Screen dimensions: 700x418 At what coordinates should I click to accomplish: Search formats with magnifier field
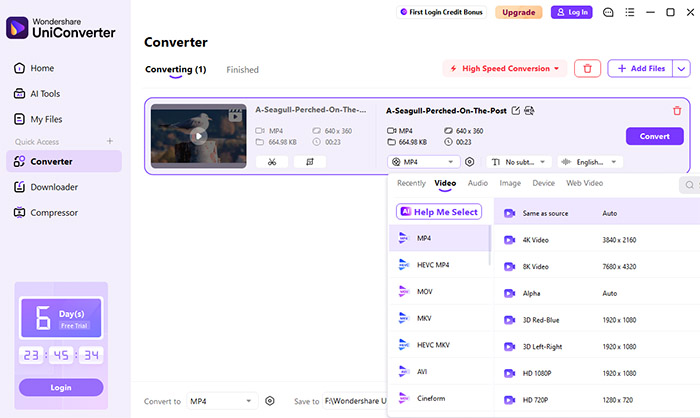tap(690, 184)
